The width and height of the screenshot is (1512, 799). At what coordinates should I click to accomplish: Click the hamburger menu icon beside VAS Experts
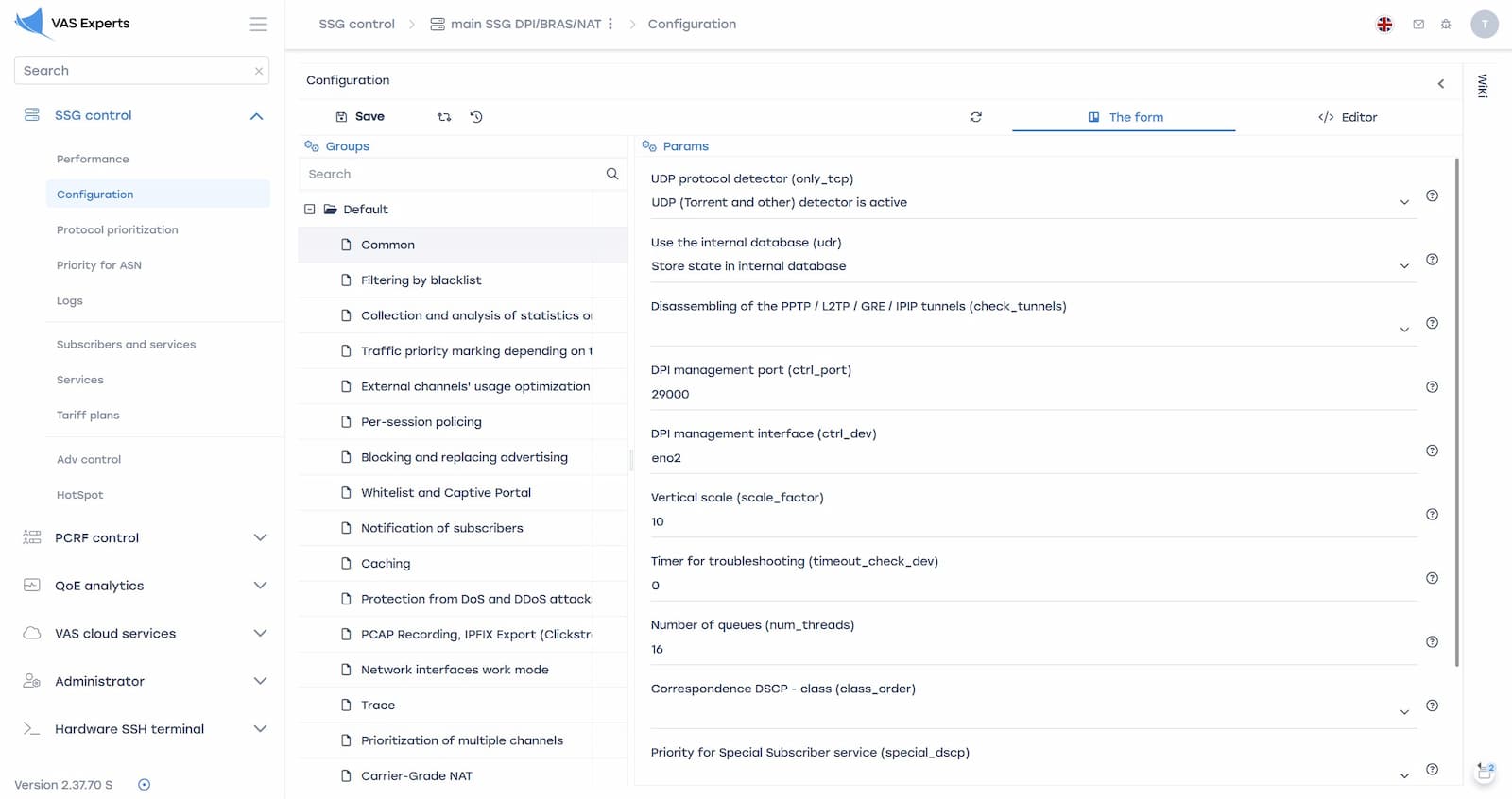258,24
